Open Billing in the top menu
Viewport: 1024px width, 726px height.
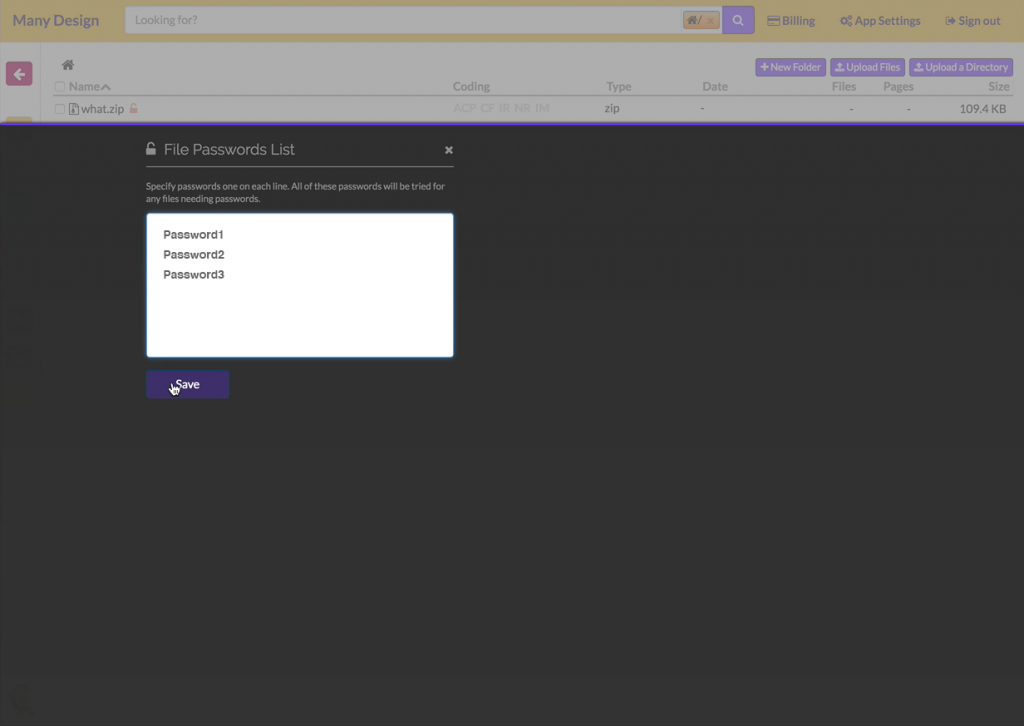(791, 21)
